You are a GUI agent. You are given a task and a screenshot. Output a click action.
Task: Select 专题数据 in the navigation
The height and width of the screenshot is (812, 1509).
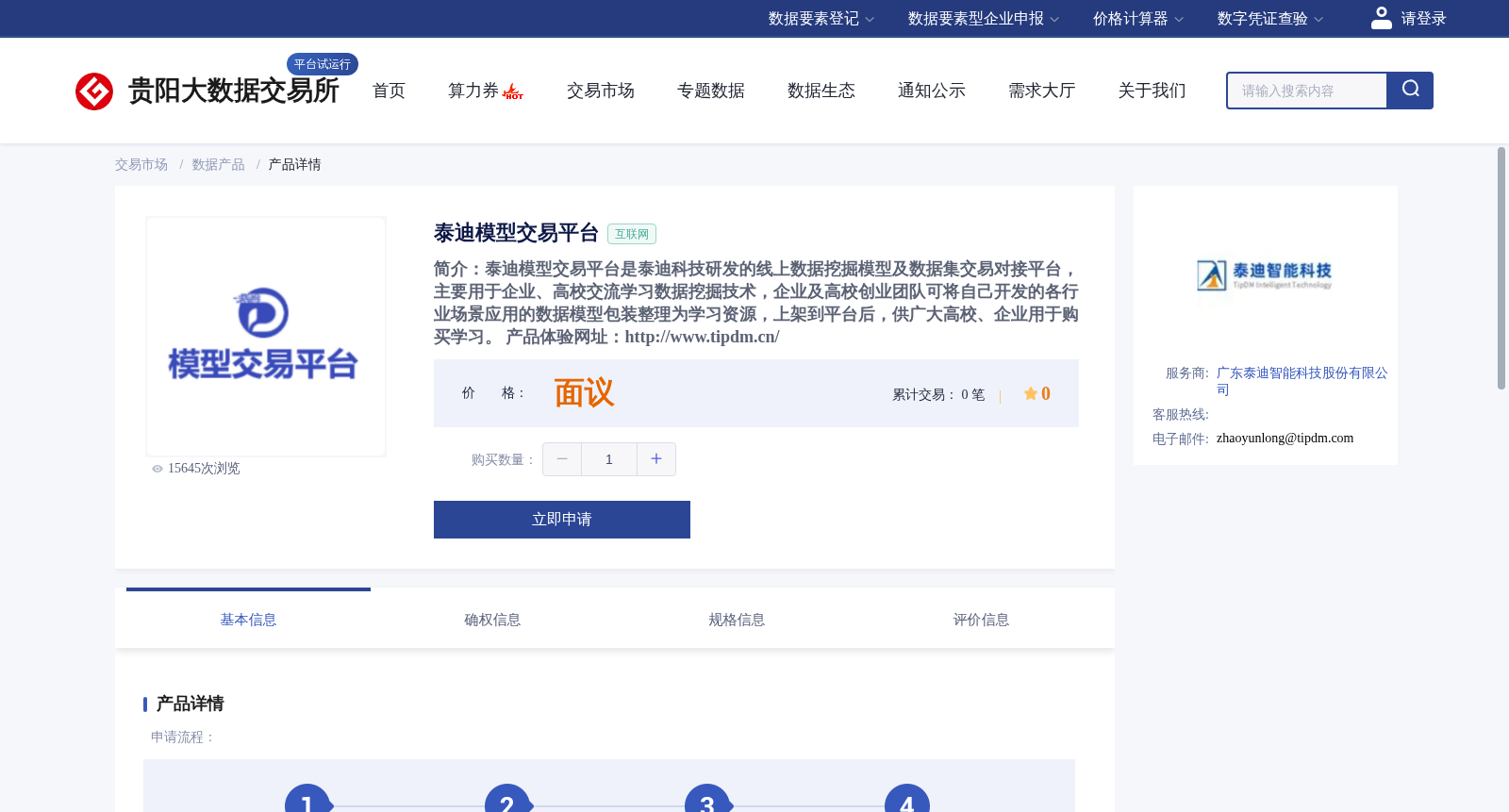711,91
